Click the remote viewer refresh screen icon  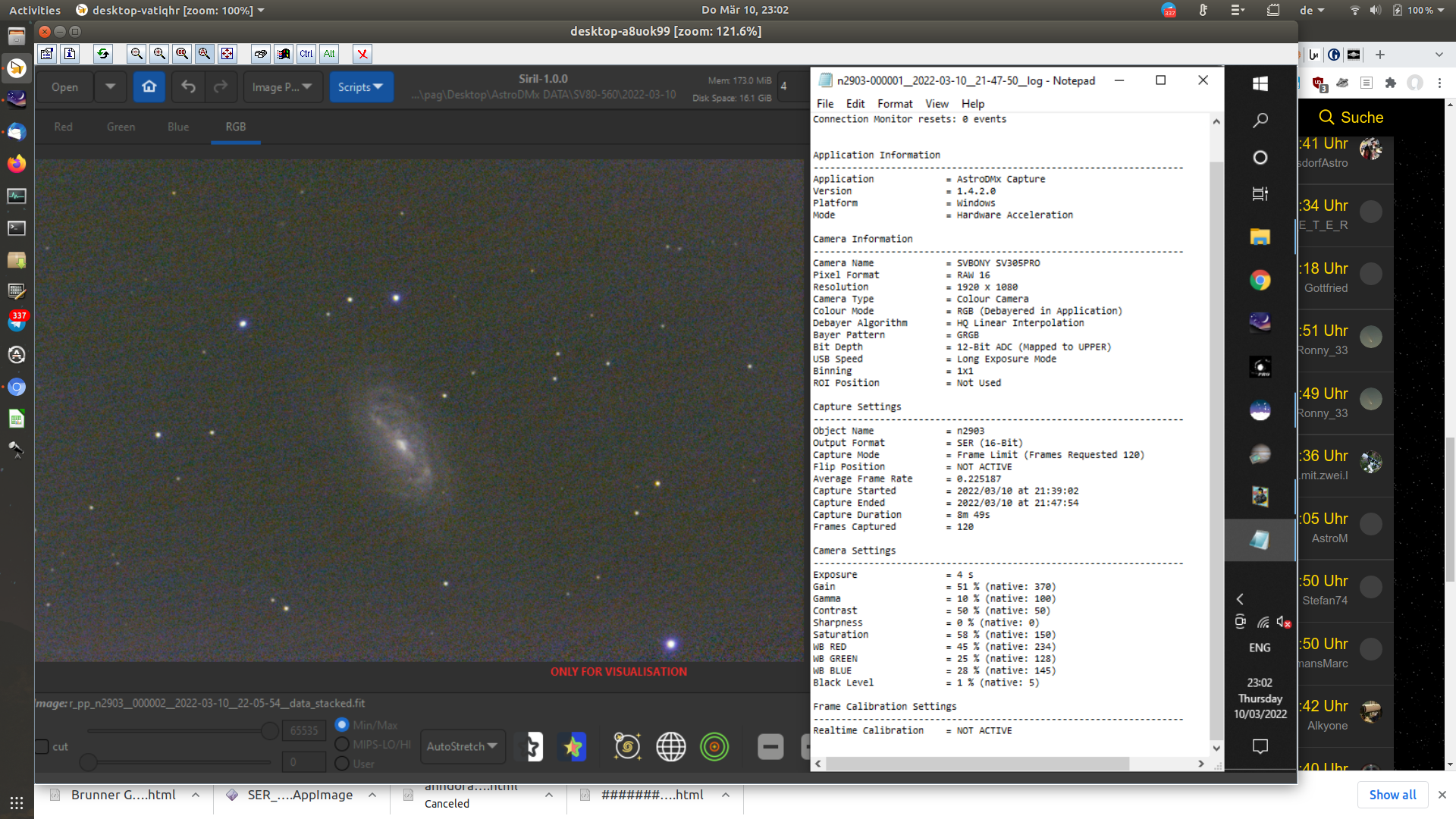[103, 54]
